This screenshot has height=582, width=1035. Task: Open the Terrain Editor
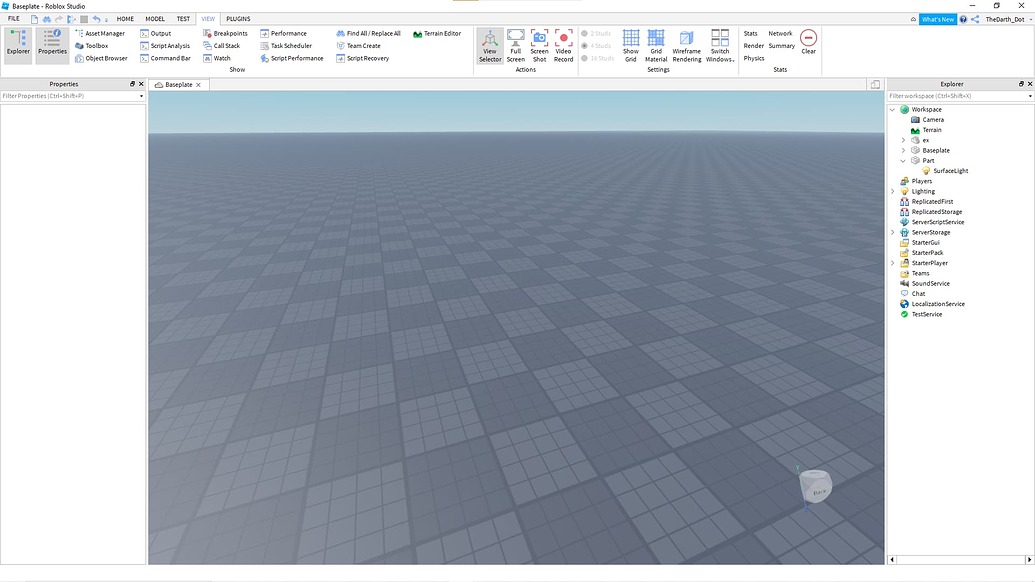click(x=438, y=32)
